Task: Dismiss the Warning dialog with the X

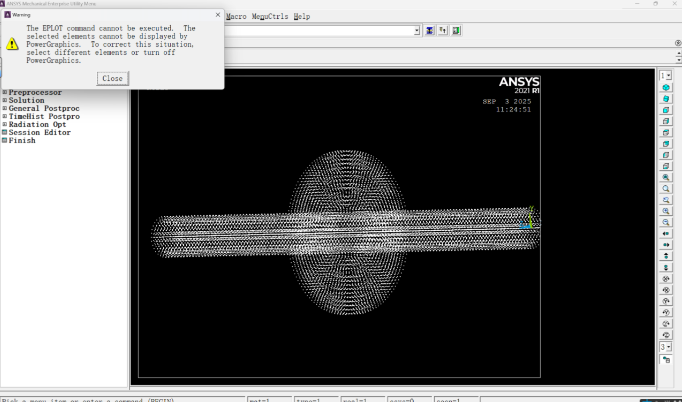Action: point(218,15)
